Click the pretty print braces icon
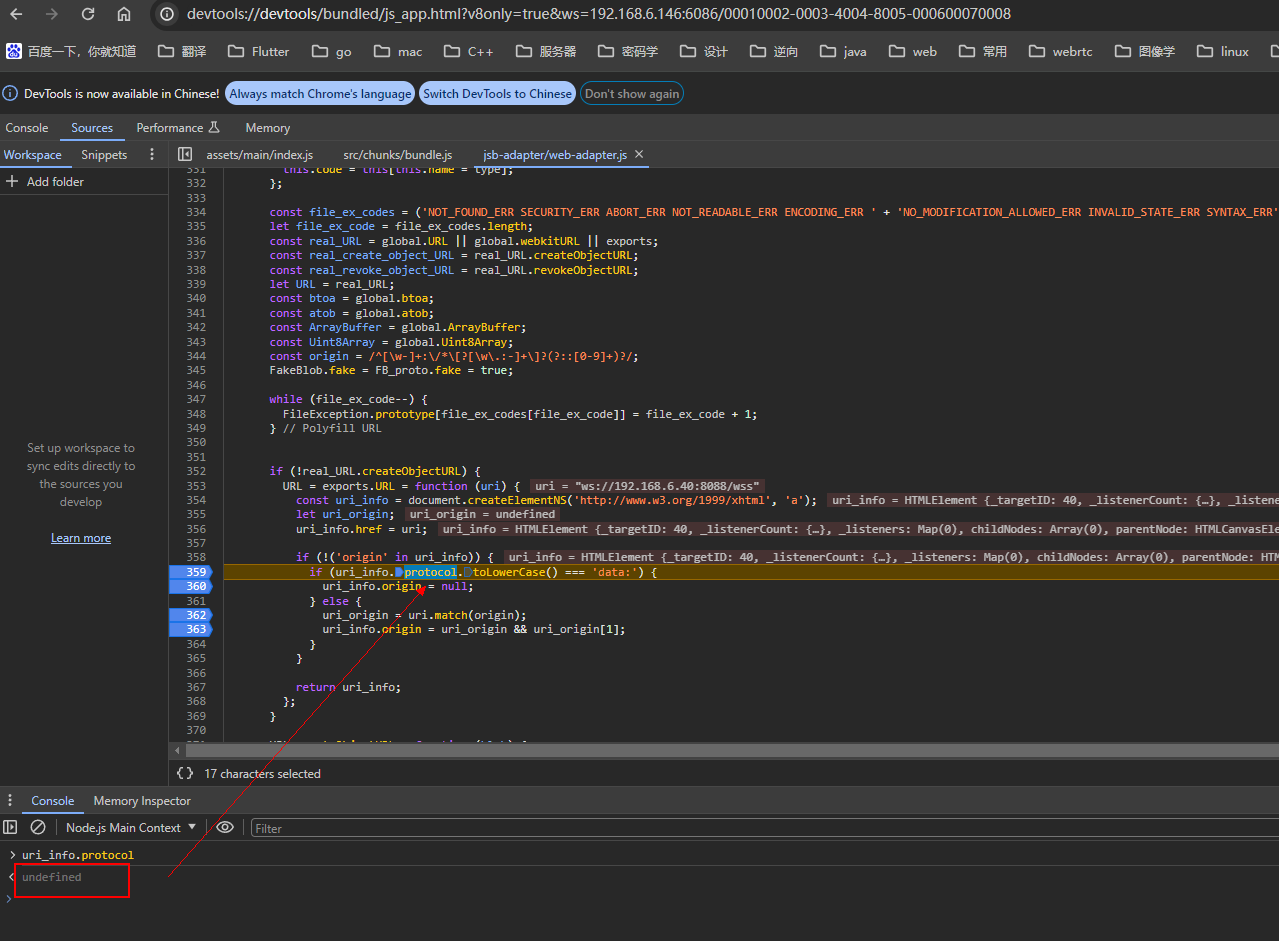The image size is (1279, 941). coord(185,773)
